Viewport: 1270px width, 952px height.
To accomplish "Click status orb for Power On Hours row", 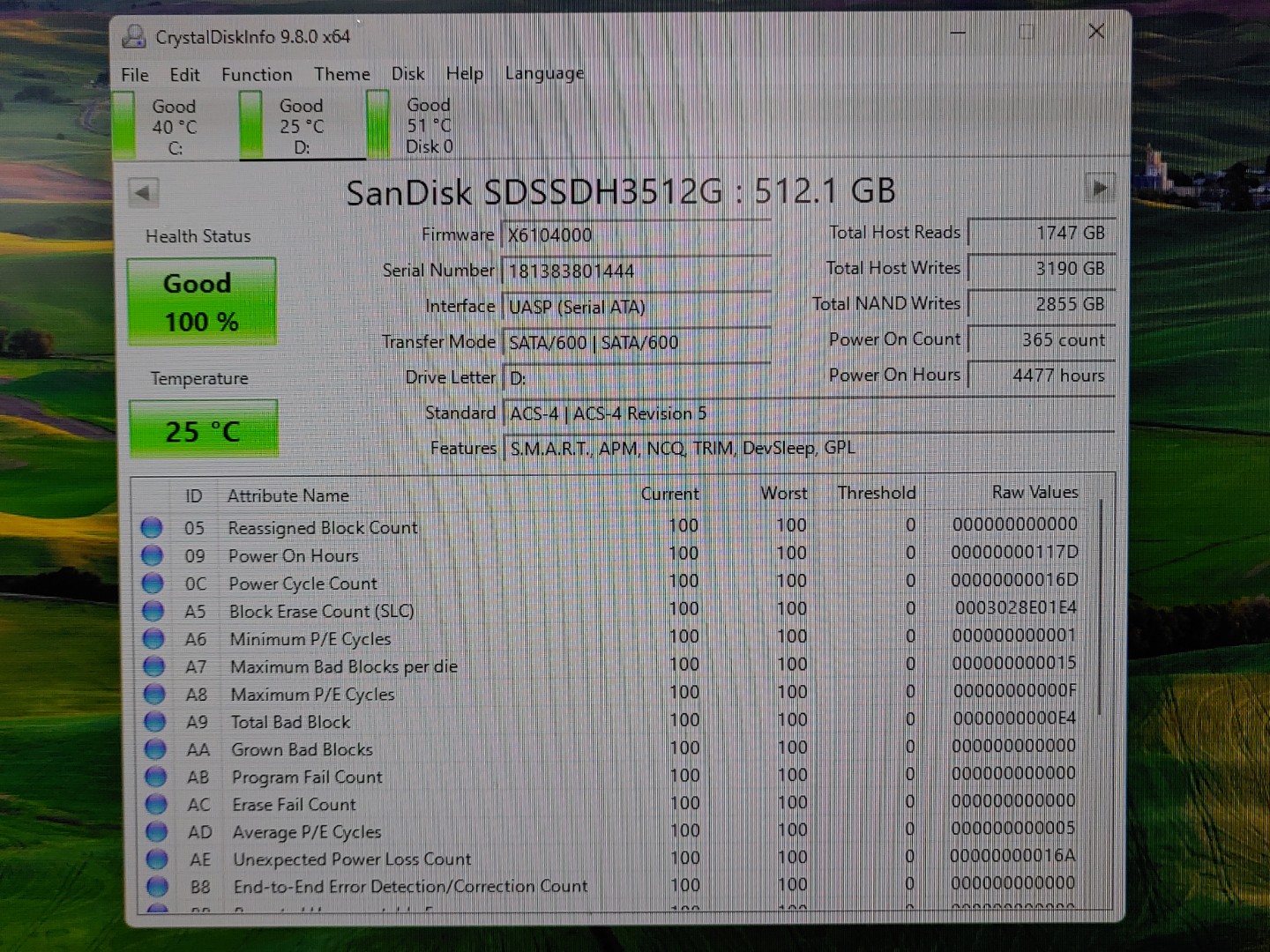I will coord(152,555).
